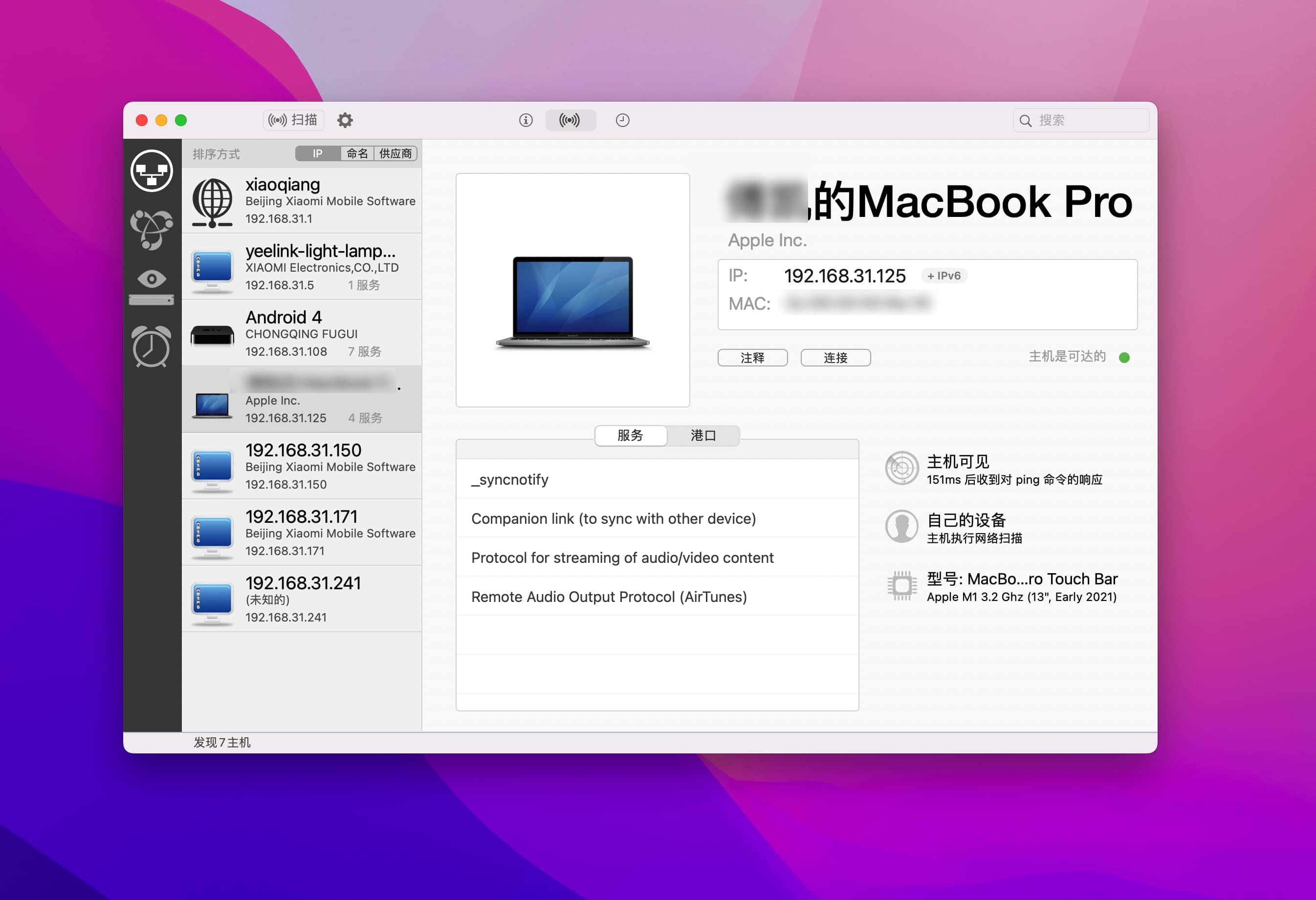Select the Remote Audio Output Protocol row
The width and height of the screenshot is (1316, 900).
pyautogui.click(x=658, y=597)
